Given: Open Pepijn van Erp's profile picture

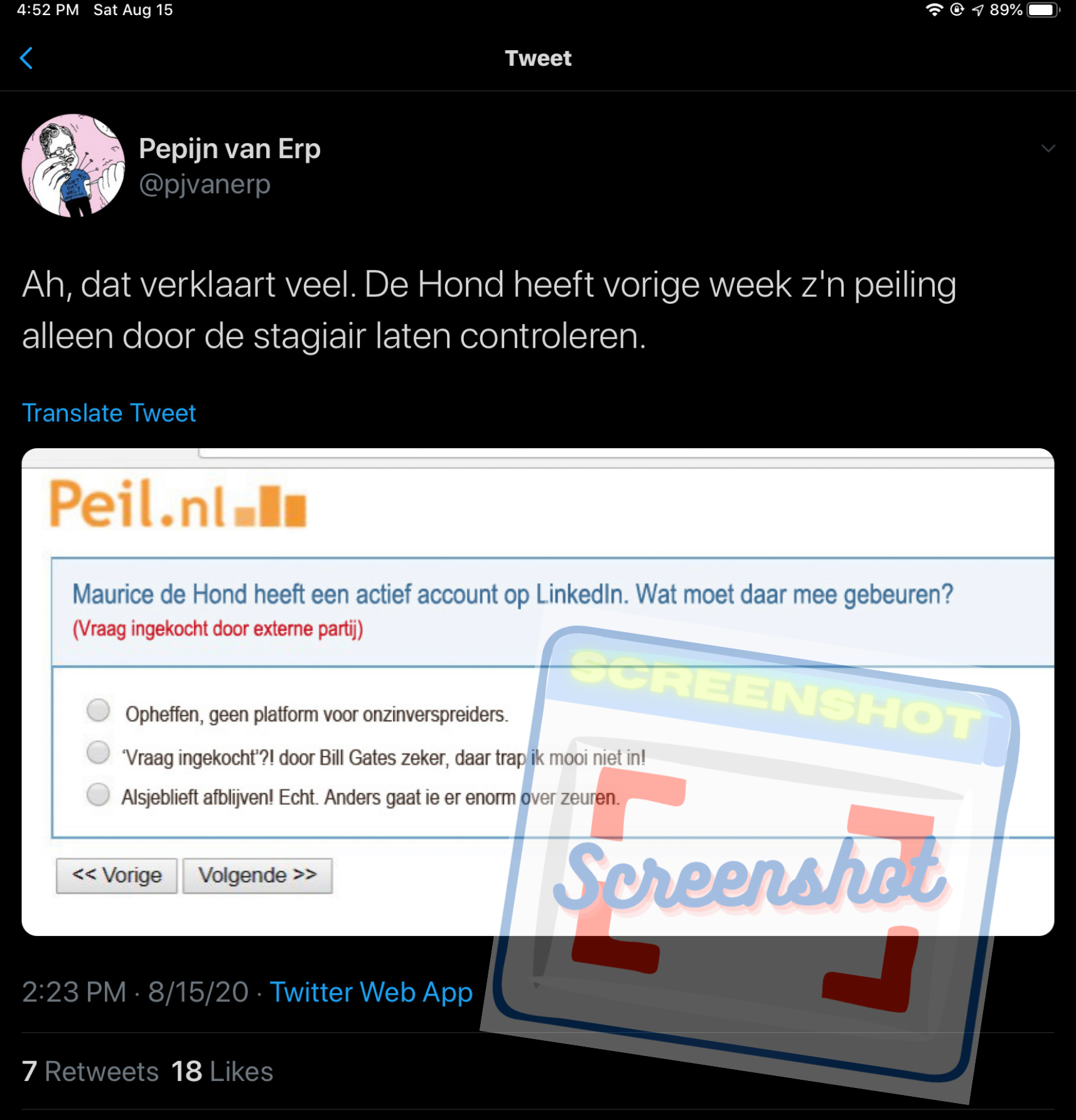Looking at the screenshot, I should 73,165.
